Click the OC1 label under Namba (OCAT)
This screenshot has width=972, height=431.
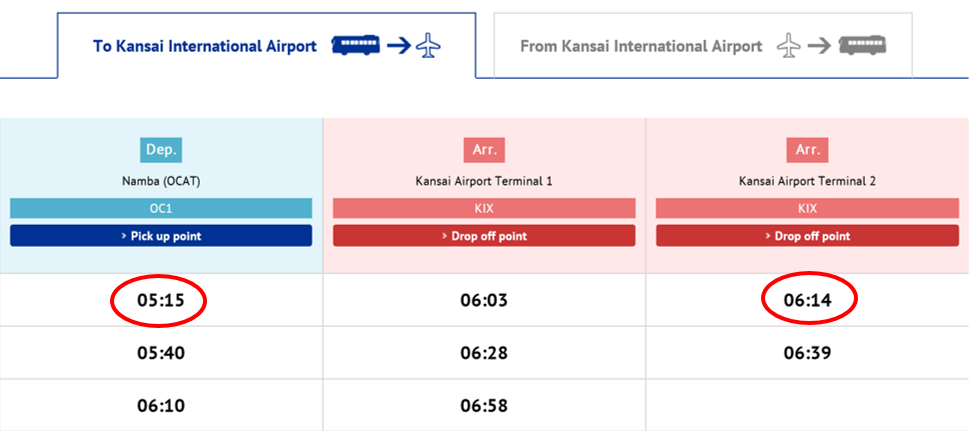click(161, 208)
